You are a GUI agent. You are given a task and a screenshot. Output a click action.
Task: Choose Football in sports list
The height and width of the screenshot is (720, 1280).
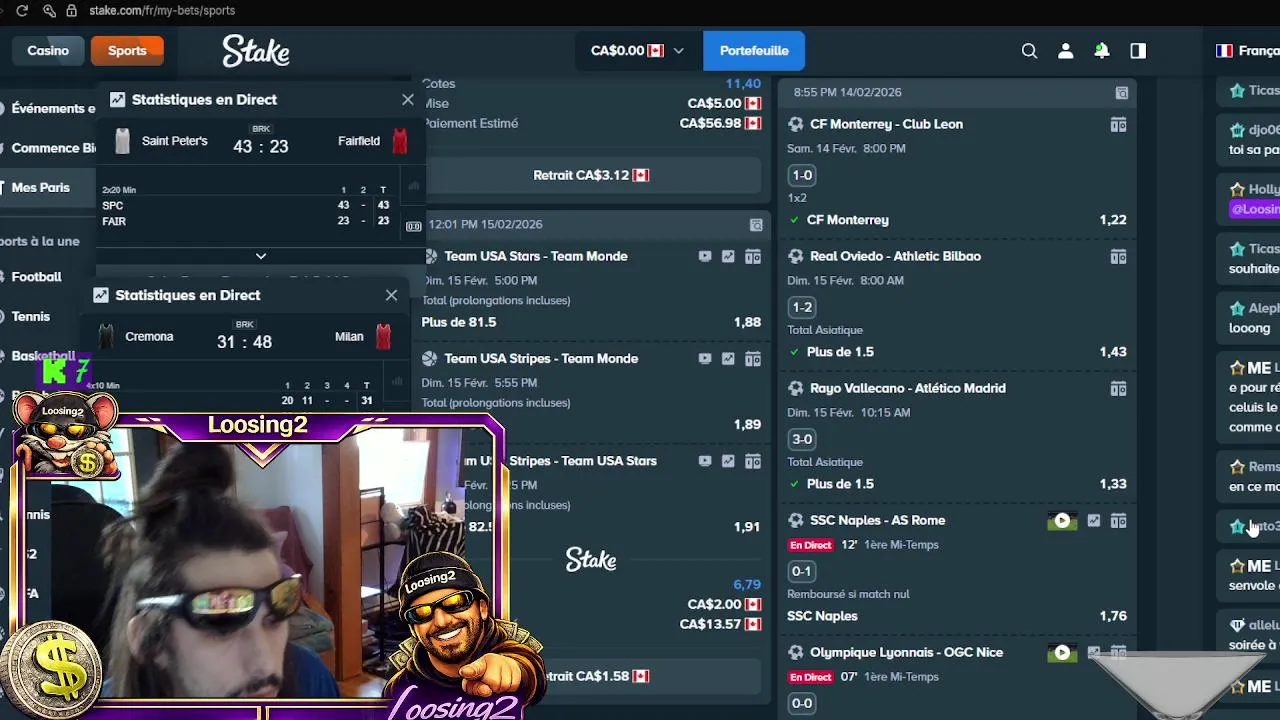(36, 277)
